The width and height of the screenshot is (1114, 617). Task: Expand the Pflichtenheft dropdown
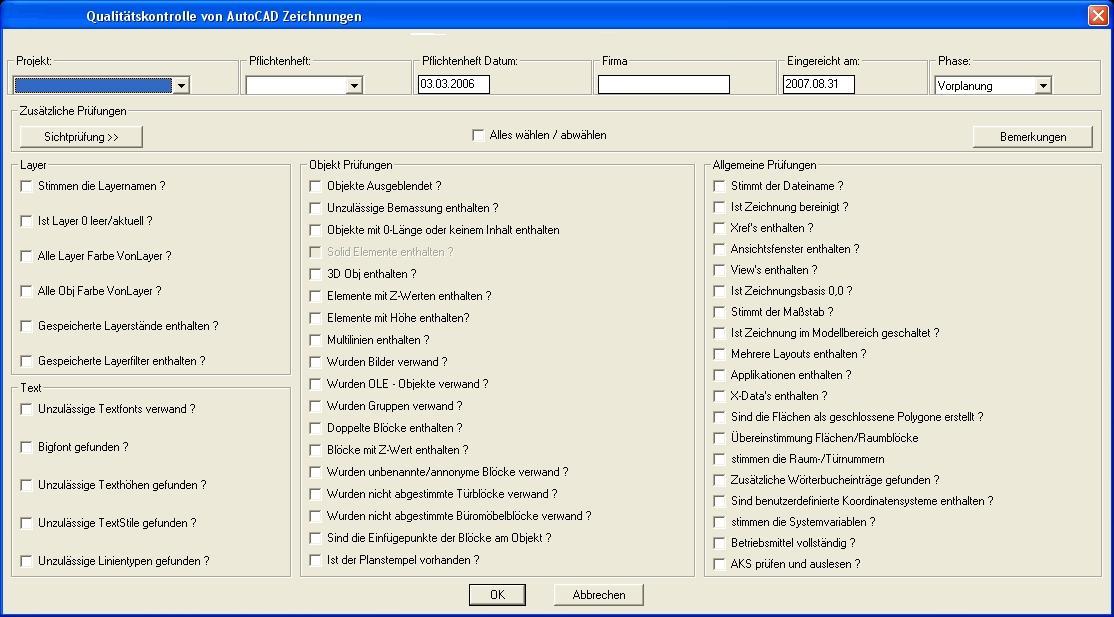click(x=354, y=86)
